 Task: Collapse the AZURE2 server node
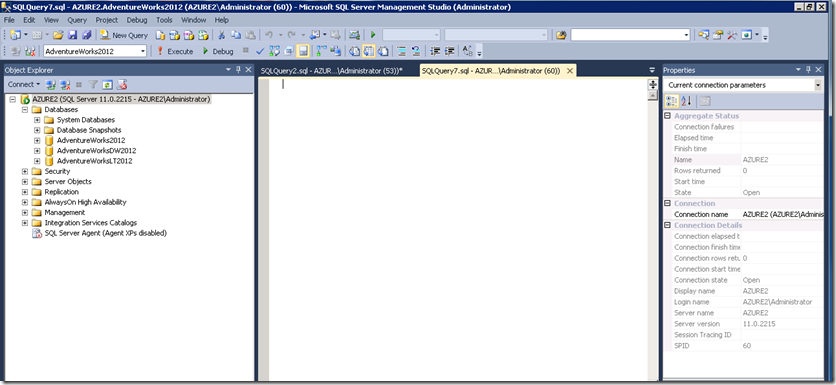(x=12, y=99)
